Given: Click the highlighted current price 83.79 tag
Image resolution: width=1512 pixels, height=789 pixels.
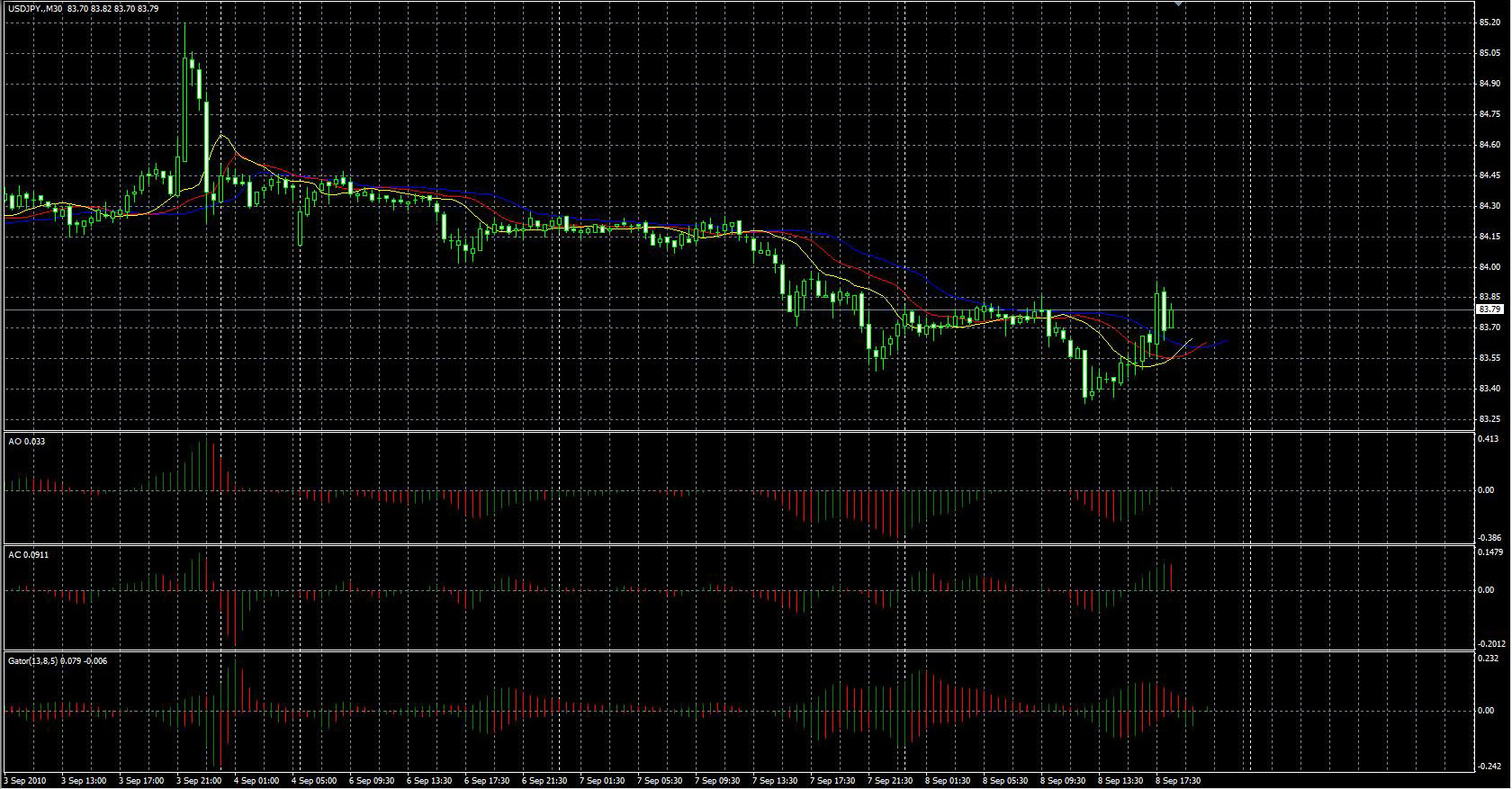Looking at the screenshot, I should click(x=1489, y=309).
